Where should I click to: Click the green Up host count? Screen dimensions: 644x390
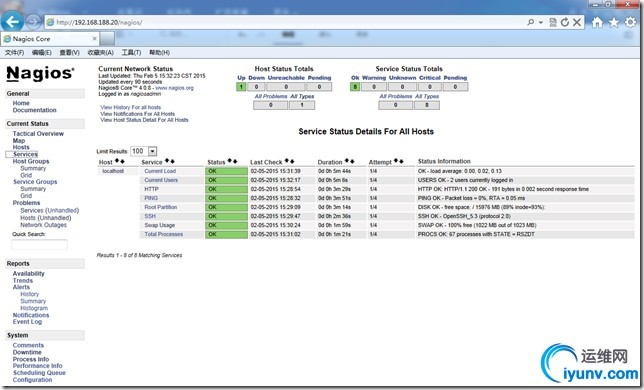[241, 87]
